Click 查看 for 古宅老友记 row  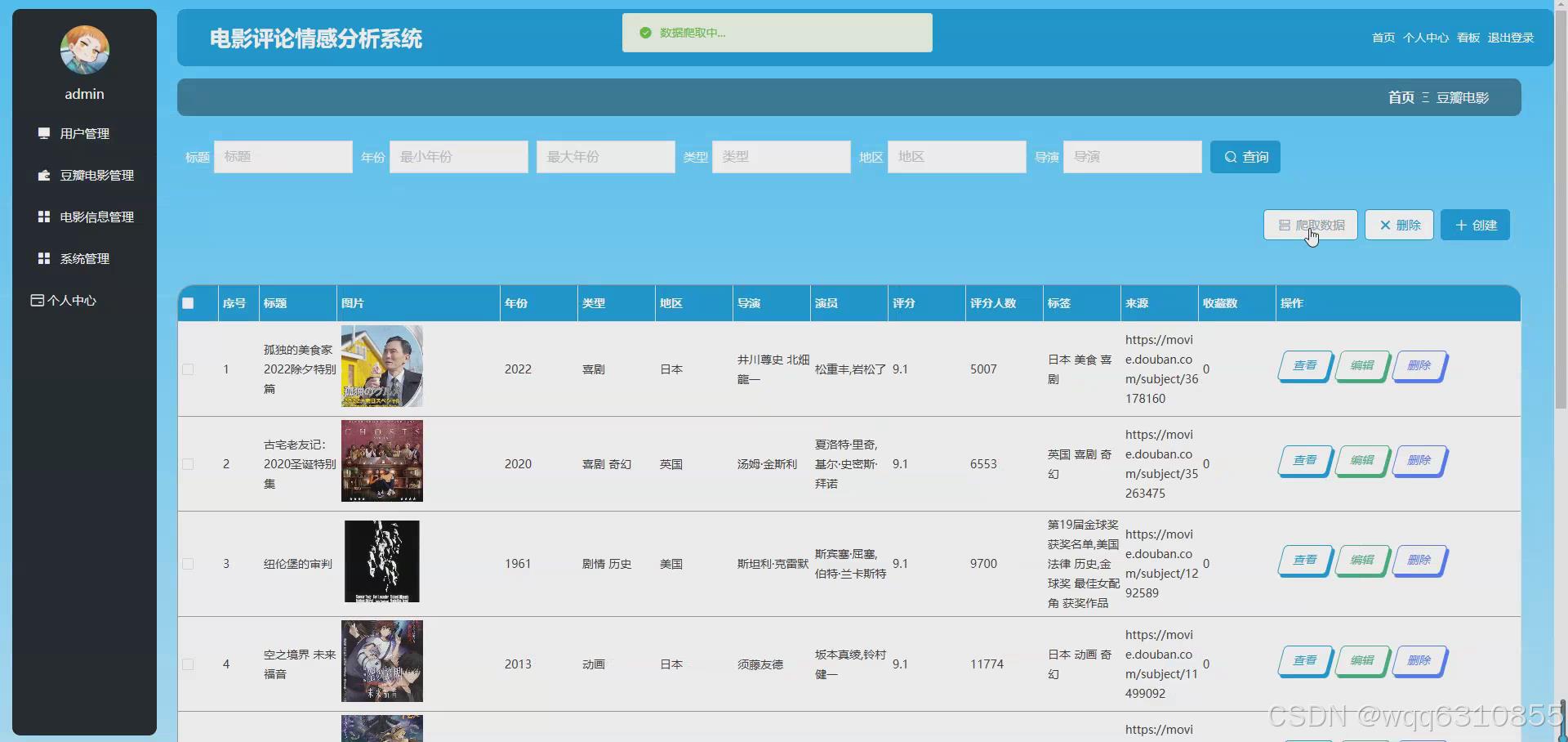tap(1305, 461)
